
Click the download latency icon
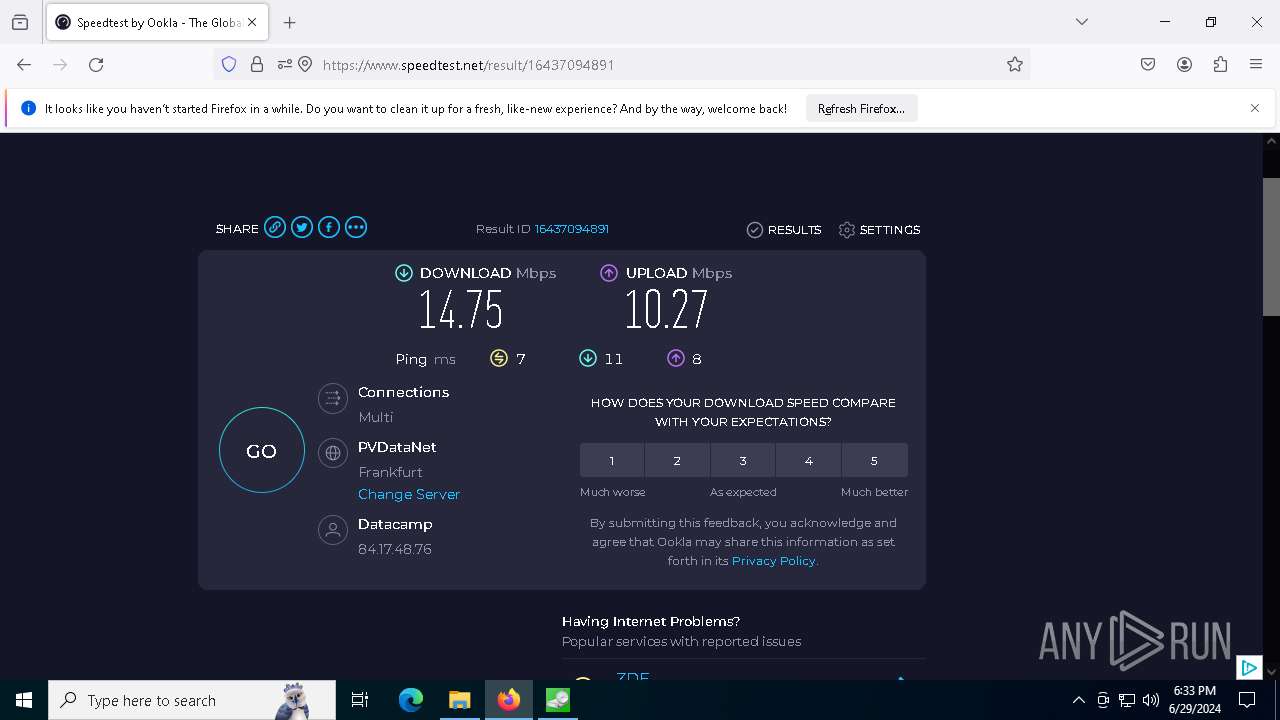[x=588, y=358]
